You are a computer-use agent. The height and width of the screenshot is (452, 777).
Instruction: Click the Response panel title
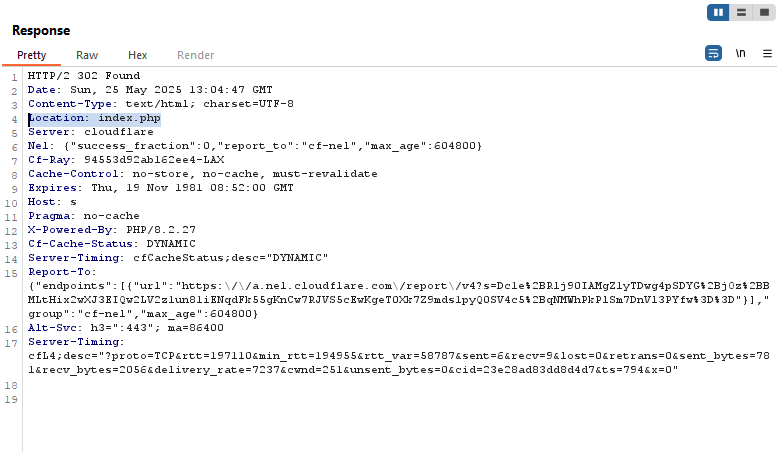point(41,31)
